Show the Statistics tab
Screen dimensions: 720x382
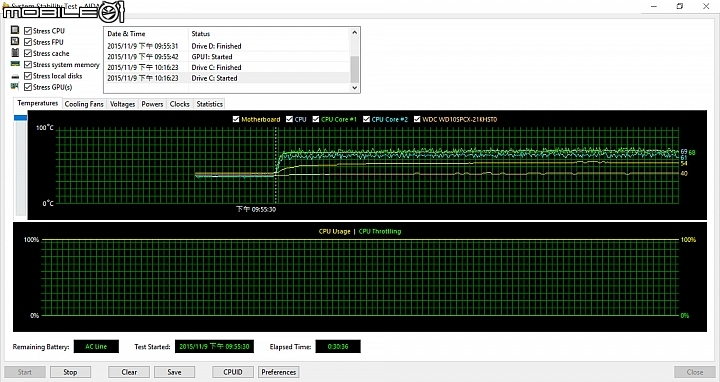coord(209,104)
